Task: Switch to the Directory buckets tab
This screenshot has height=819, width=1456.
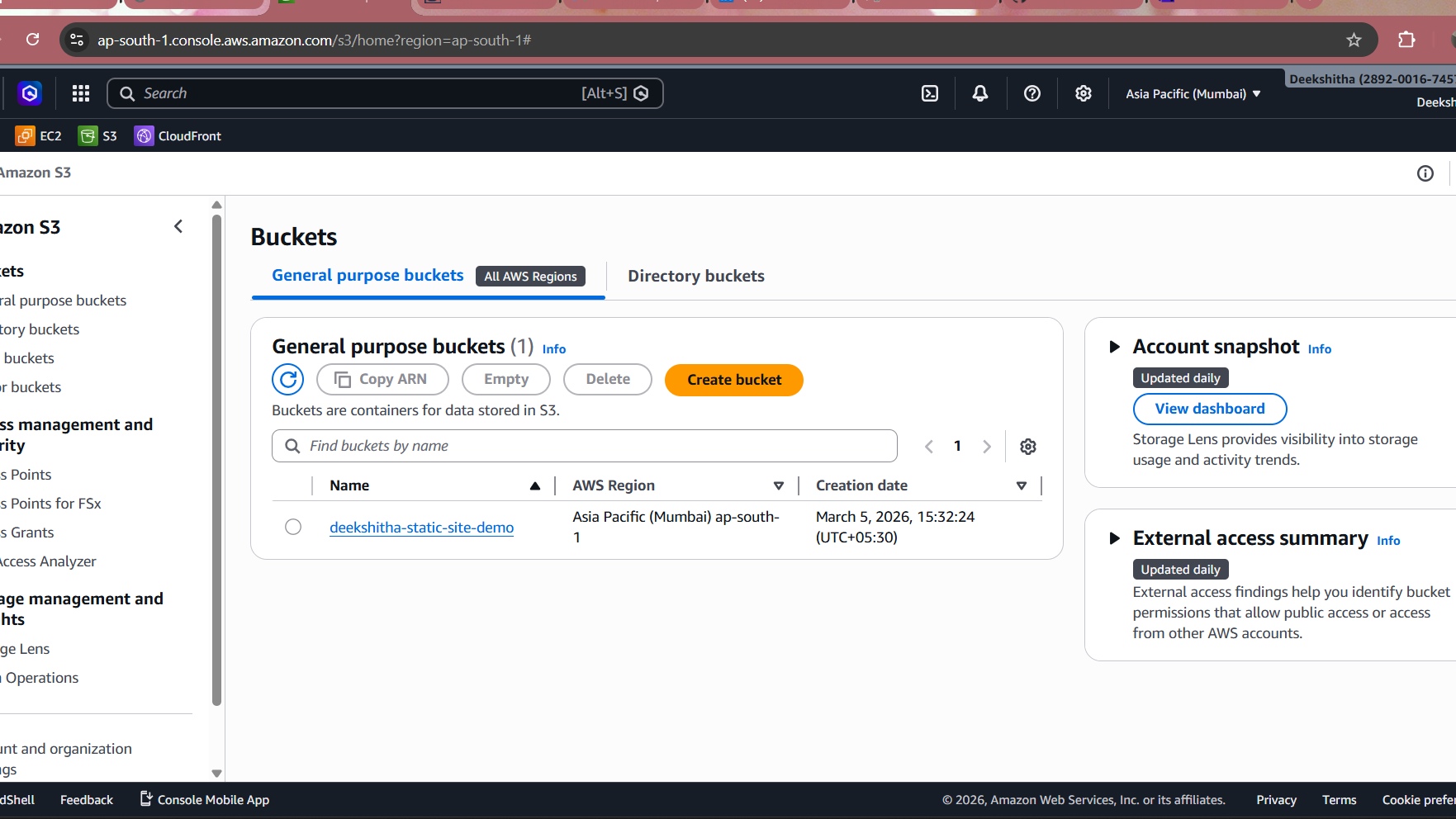Action: (695, 276)
